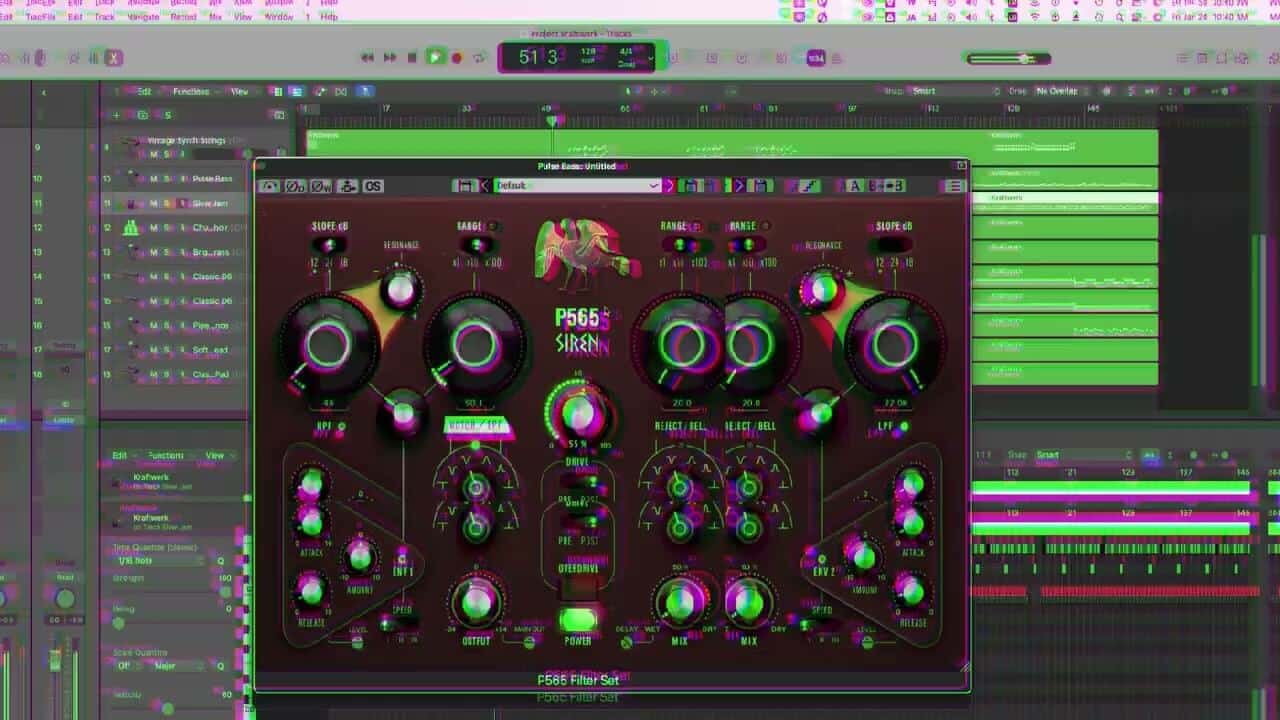Click the ENV 1 Amount knob
The width and height of the screenshot is (1280, 720).
tap(359, 557)
